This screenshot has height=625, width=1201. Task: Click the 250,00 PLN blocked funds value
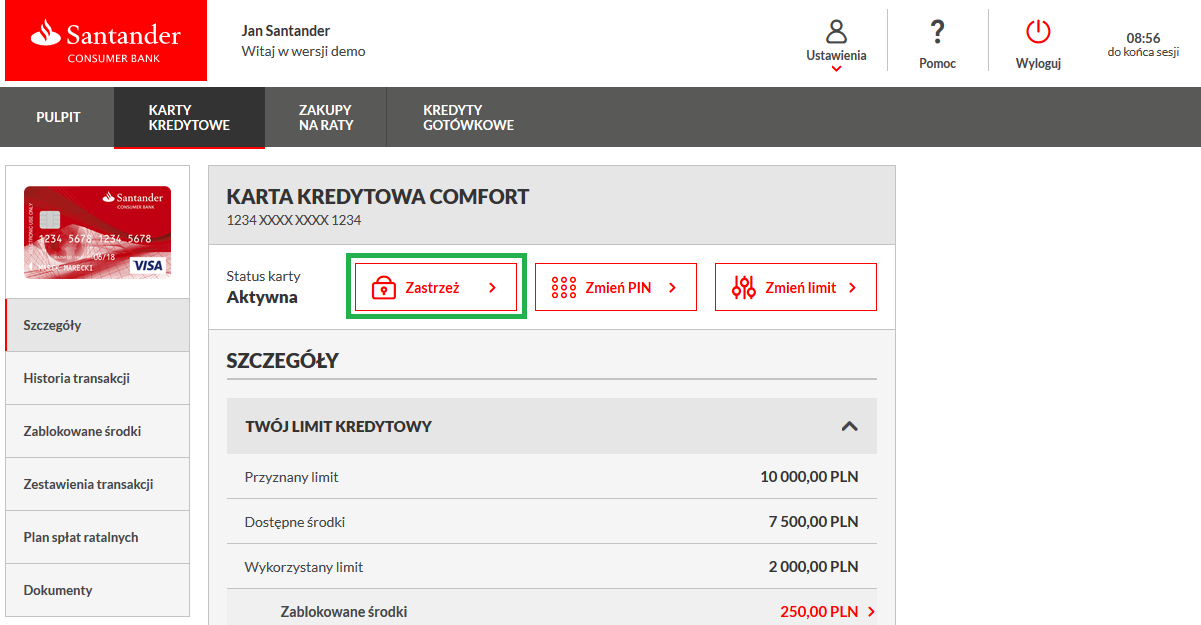[819, 612]
